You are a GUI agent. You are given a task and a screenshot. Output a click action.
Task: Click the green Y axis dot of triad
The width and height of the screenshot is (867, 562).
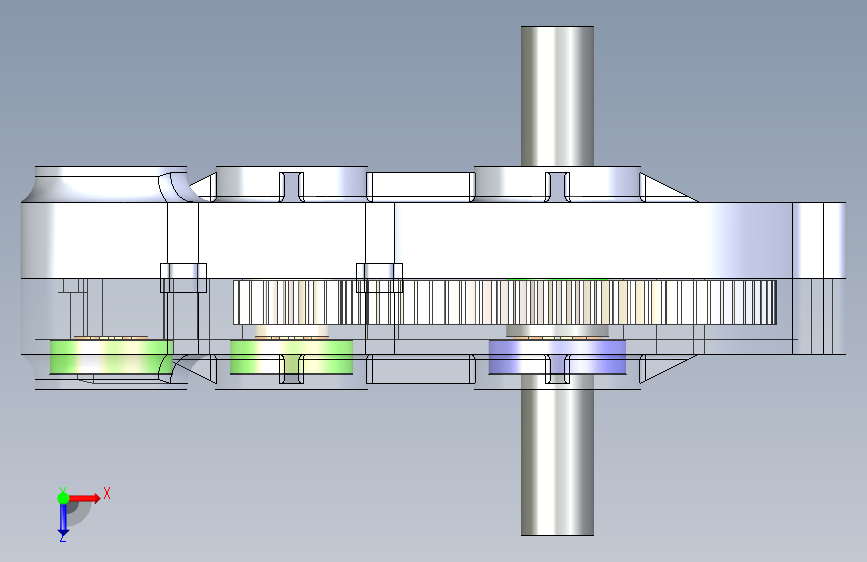coord(63,498)
